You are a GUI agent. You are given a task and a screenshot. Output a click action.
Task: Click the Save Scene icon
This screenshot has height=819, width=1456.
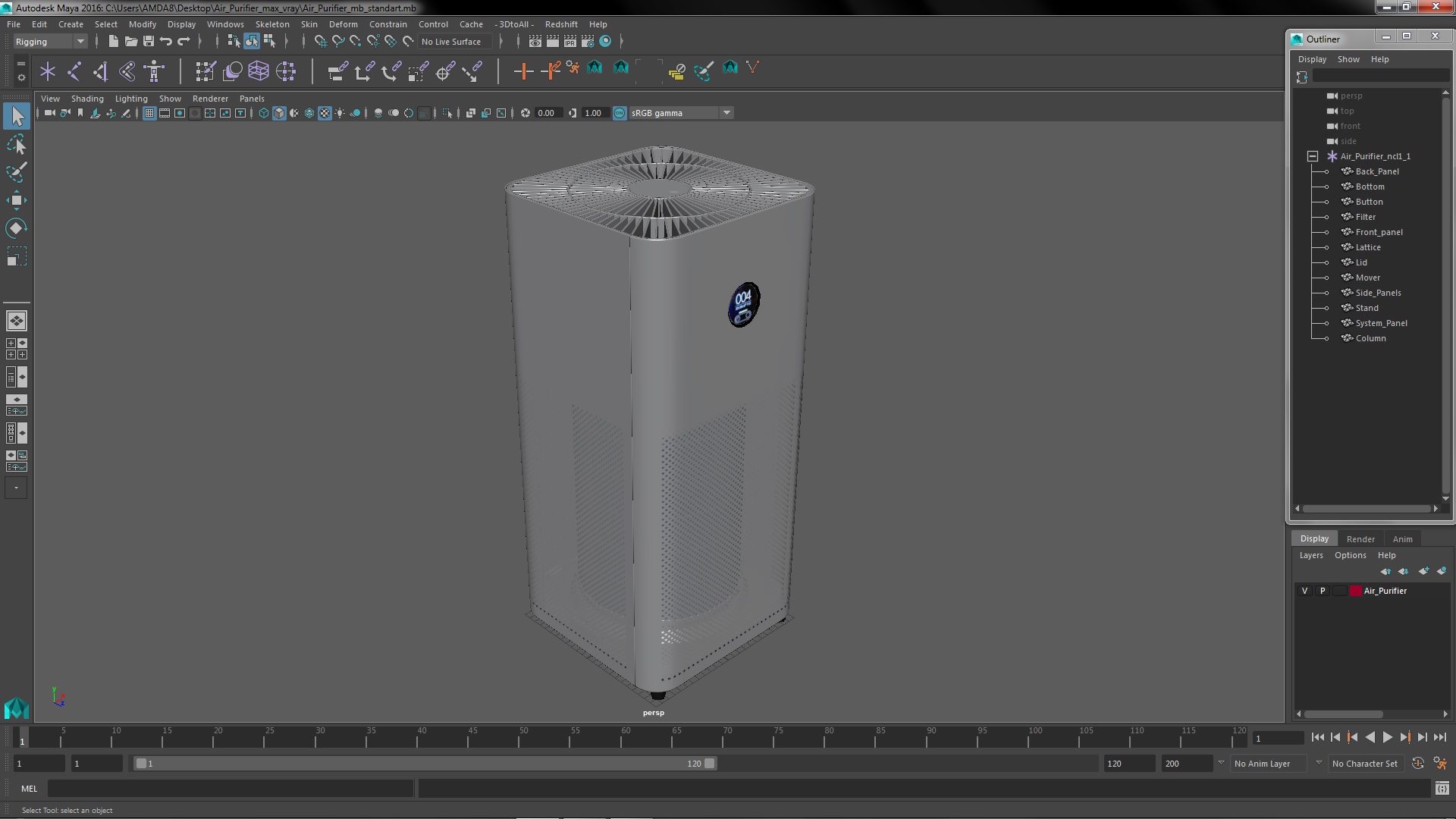pos(148,41)
